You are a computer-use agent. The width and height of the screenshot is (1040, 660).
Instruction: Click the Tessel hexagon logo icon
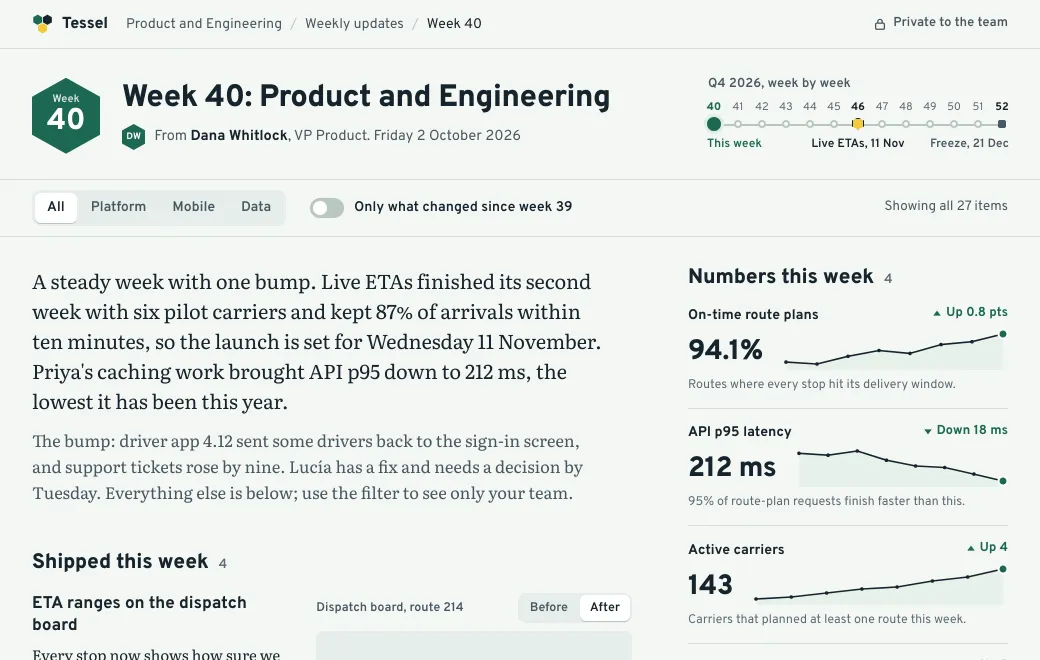[x=42, y=23]
